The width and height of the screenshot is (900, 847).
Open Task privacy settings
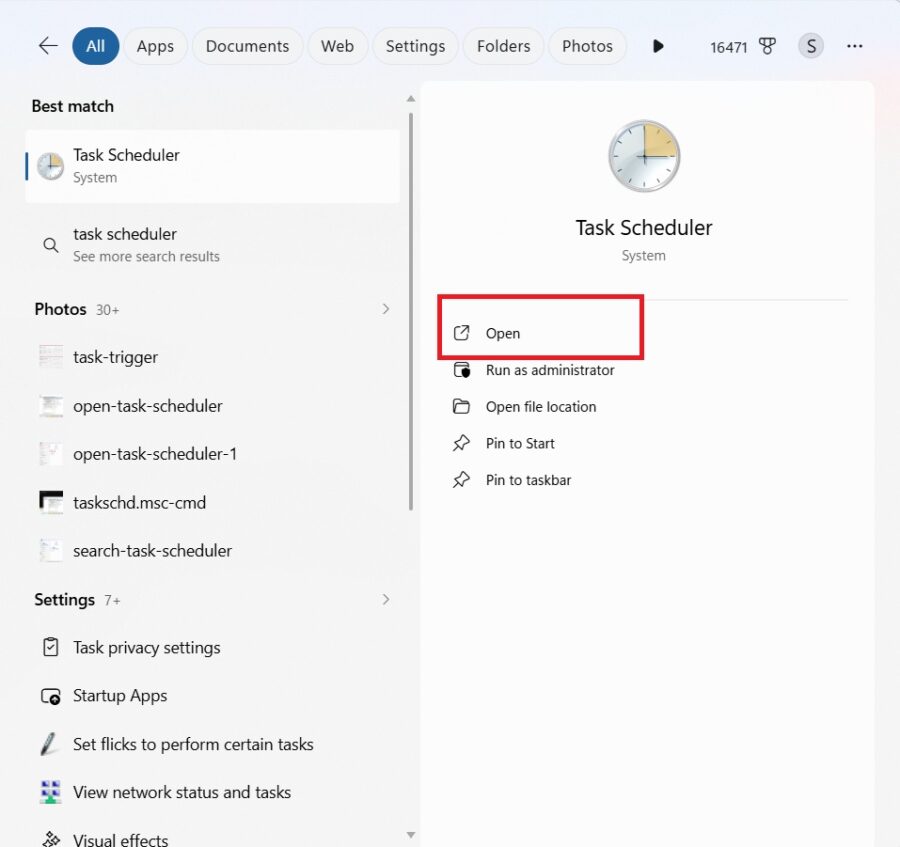click(212, 647)
